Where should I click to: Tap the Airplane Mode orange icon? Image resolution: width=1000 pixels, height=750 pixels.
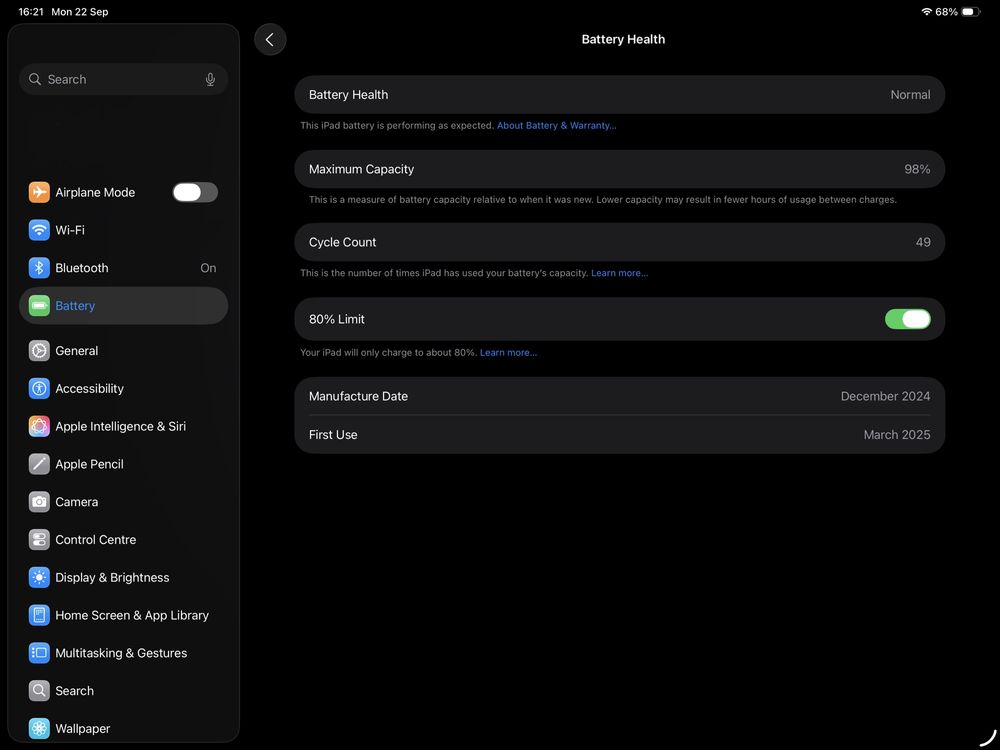pos(39,192)
